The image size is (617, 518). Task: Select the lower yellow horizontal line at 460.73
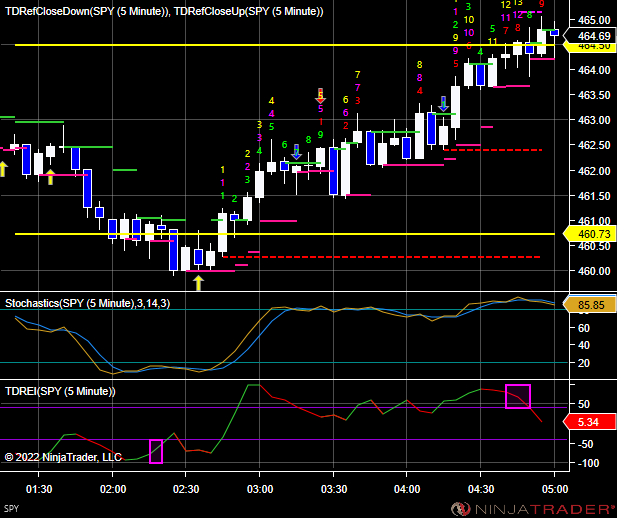285,234
